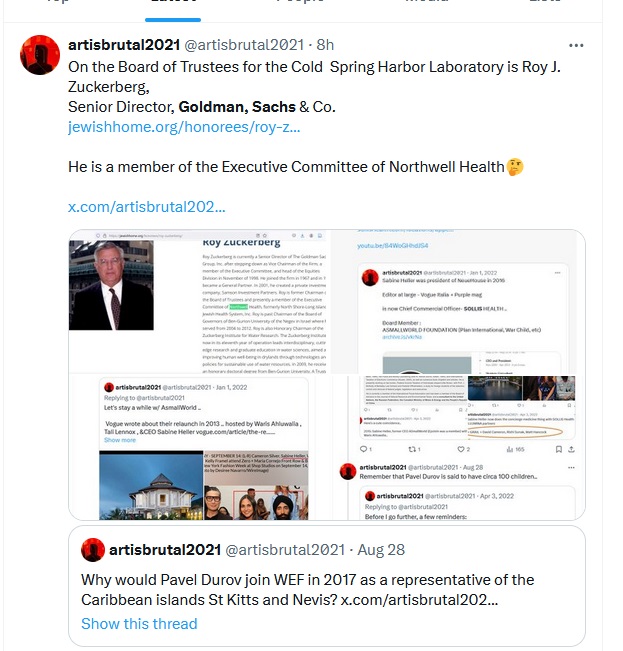
Task: Select the active Latest tab
Action: pyautogui.click(x=173, y=8)
